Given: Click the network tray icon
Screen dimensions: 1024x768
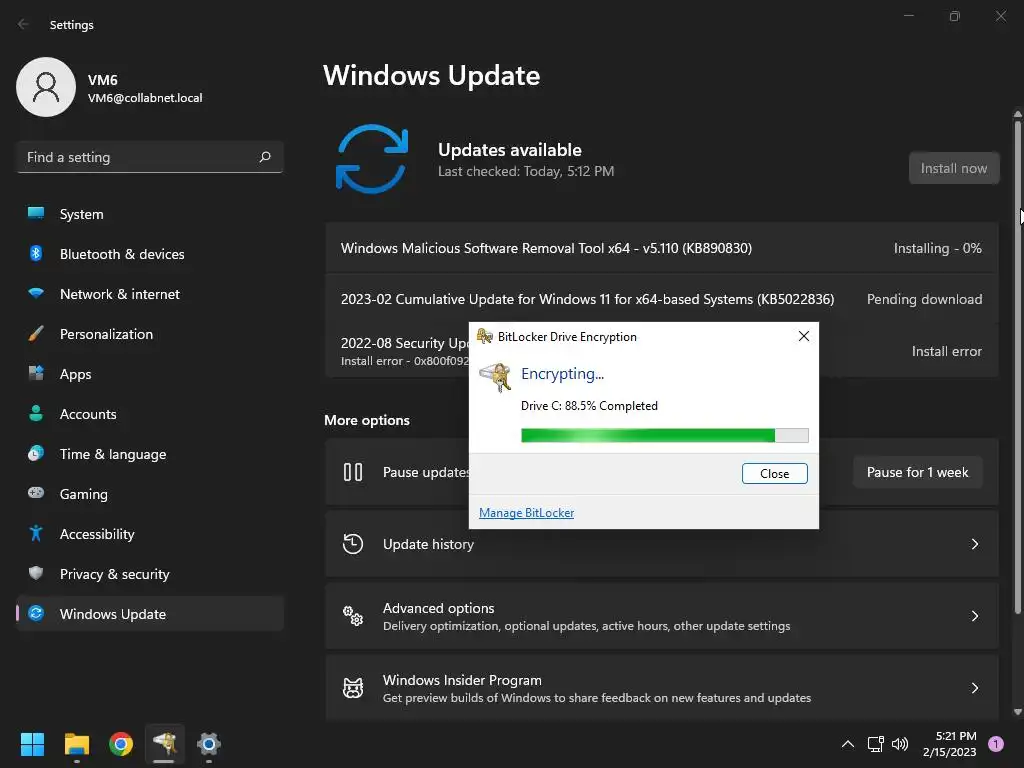Looking at the screenshot, I should tap(875, 744).
